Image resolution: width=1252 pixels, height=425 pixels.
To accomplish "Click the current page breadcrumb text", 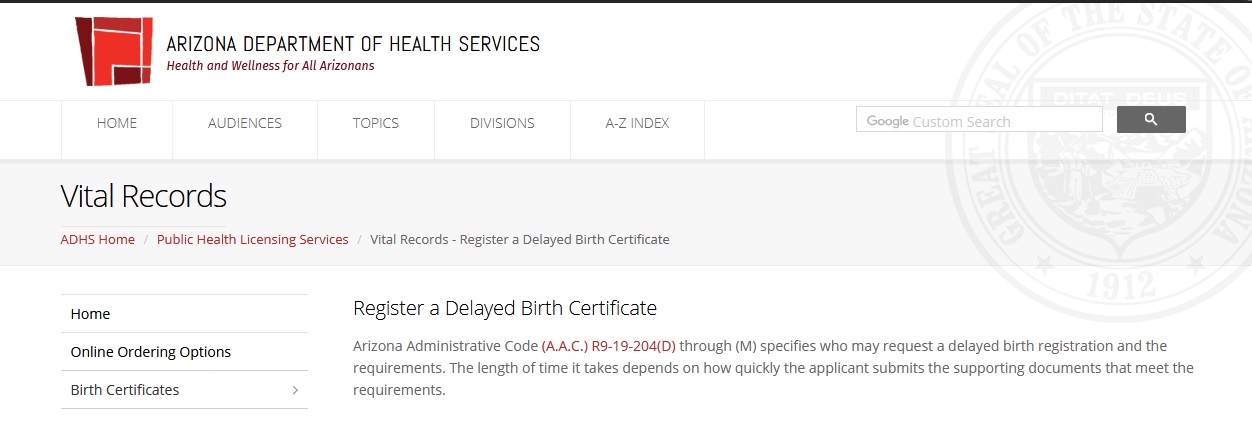I will click(x=520, y=239).
